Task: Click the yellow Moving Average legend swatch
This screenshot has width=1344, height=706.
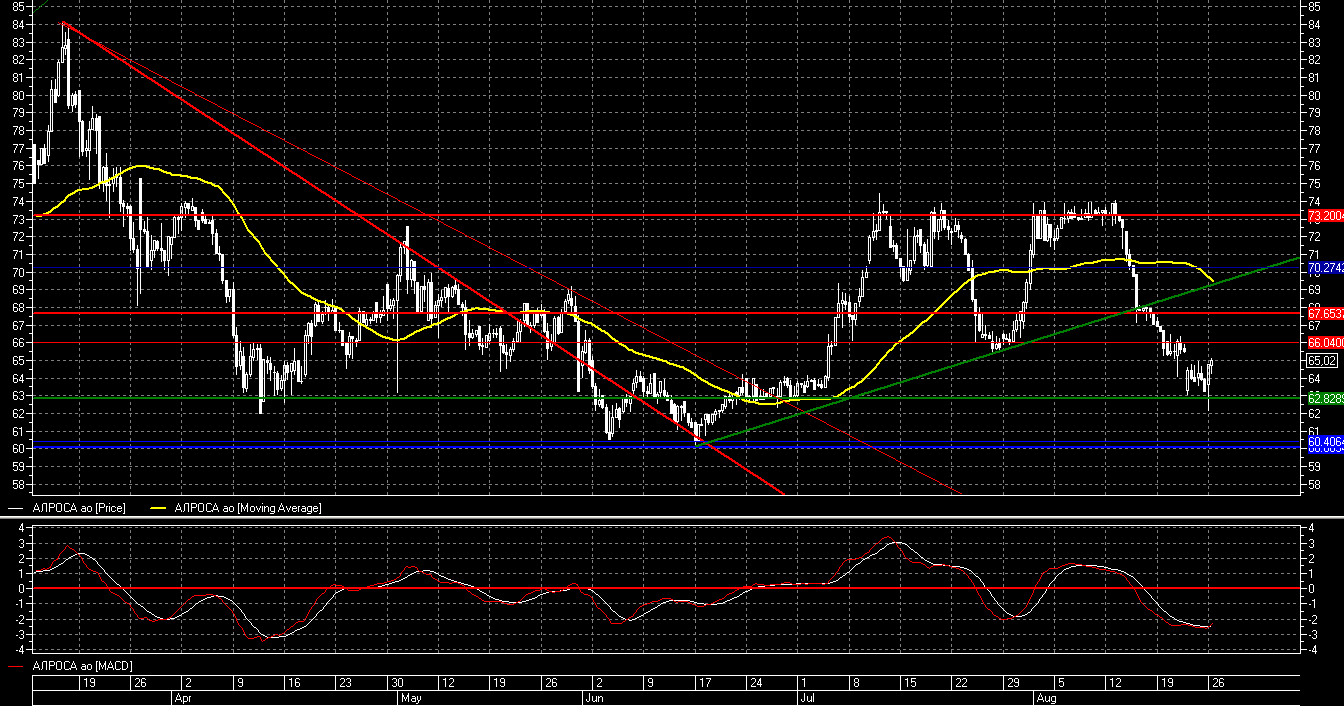Action: [160, 508]
